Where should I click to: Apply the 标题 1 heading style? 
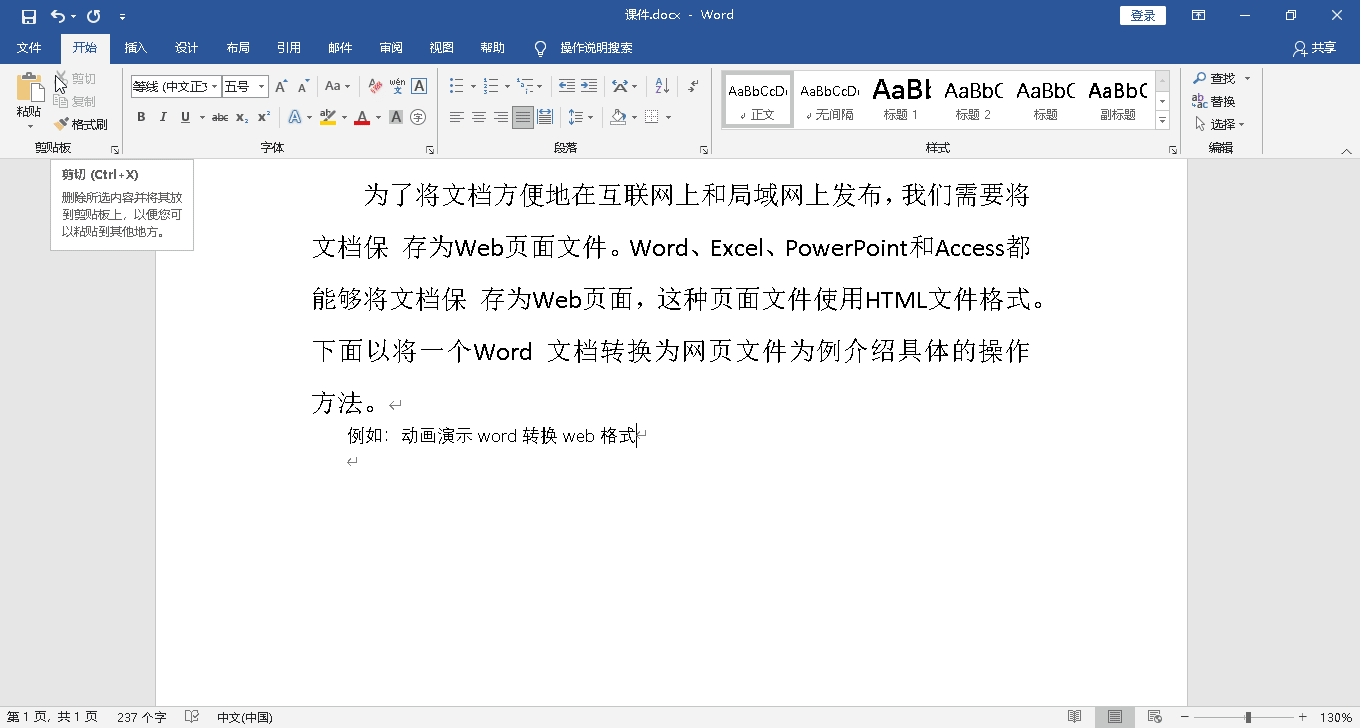[901, 99]
